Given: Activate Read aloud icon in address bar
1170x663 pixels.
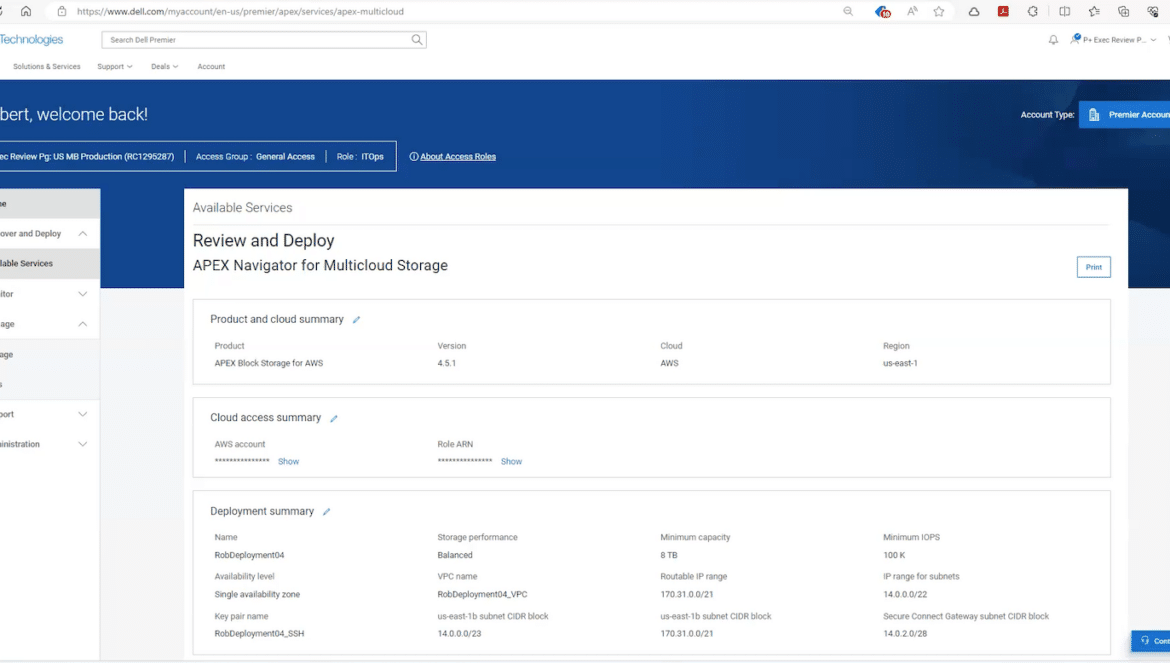Looking at the screenshot, I should tap(912, 11).
